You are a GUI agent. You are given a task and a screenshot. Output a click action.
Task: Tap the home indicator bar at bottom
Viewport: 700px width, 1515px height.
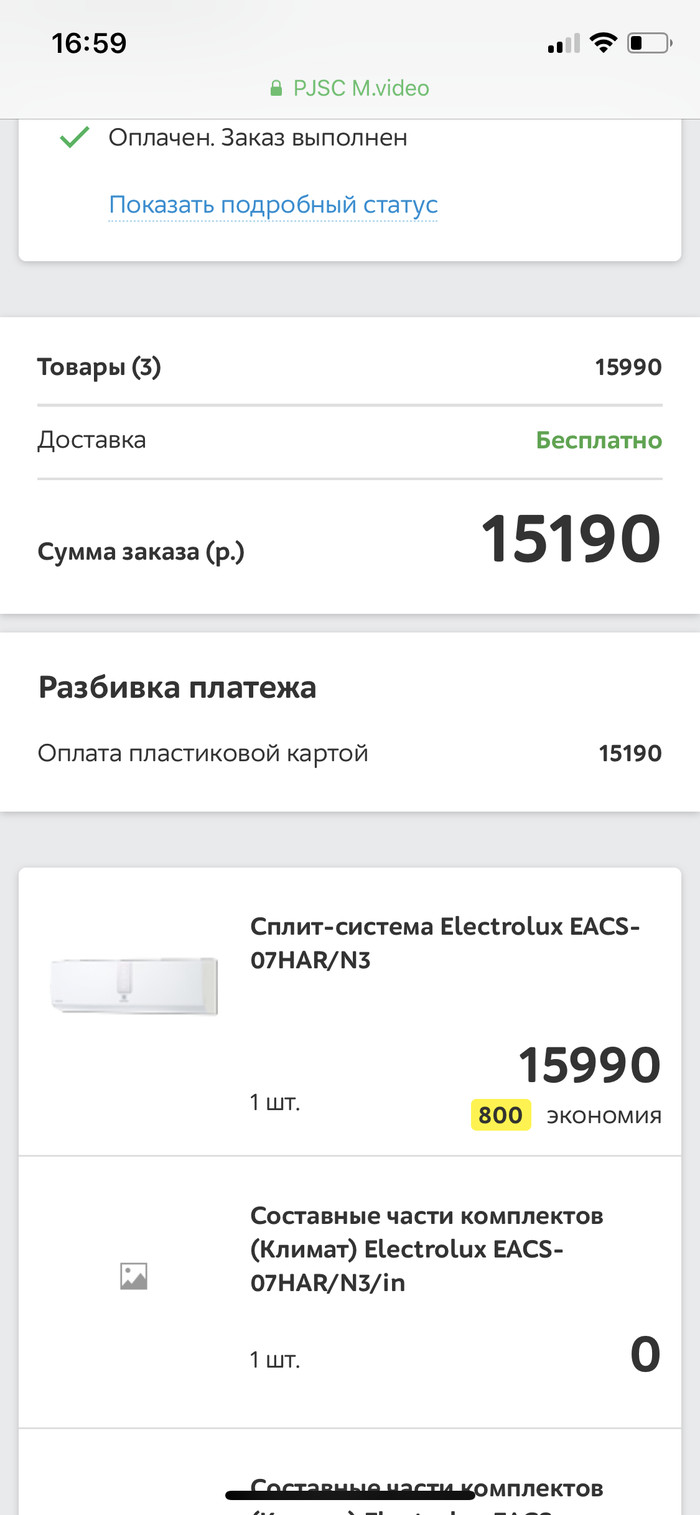(x=350, y=1496)
